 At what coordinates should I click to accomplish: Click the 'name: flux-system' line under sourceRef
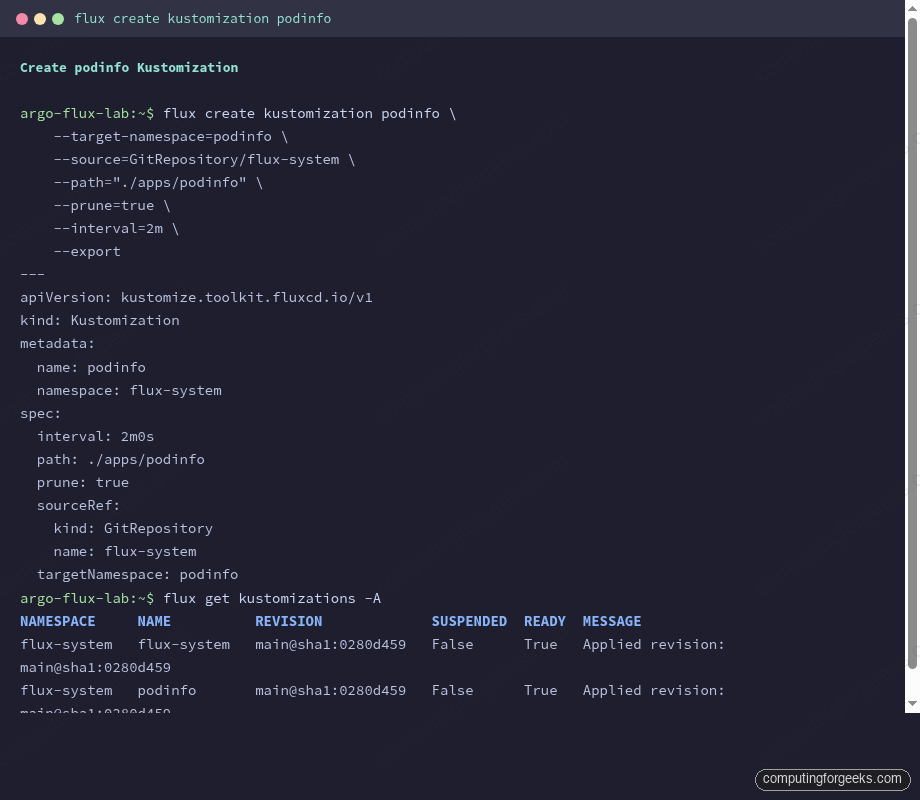125,552
